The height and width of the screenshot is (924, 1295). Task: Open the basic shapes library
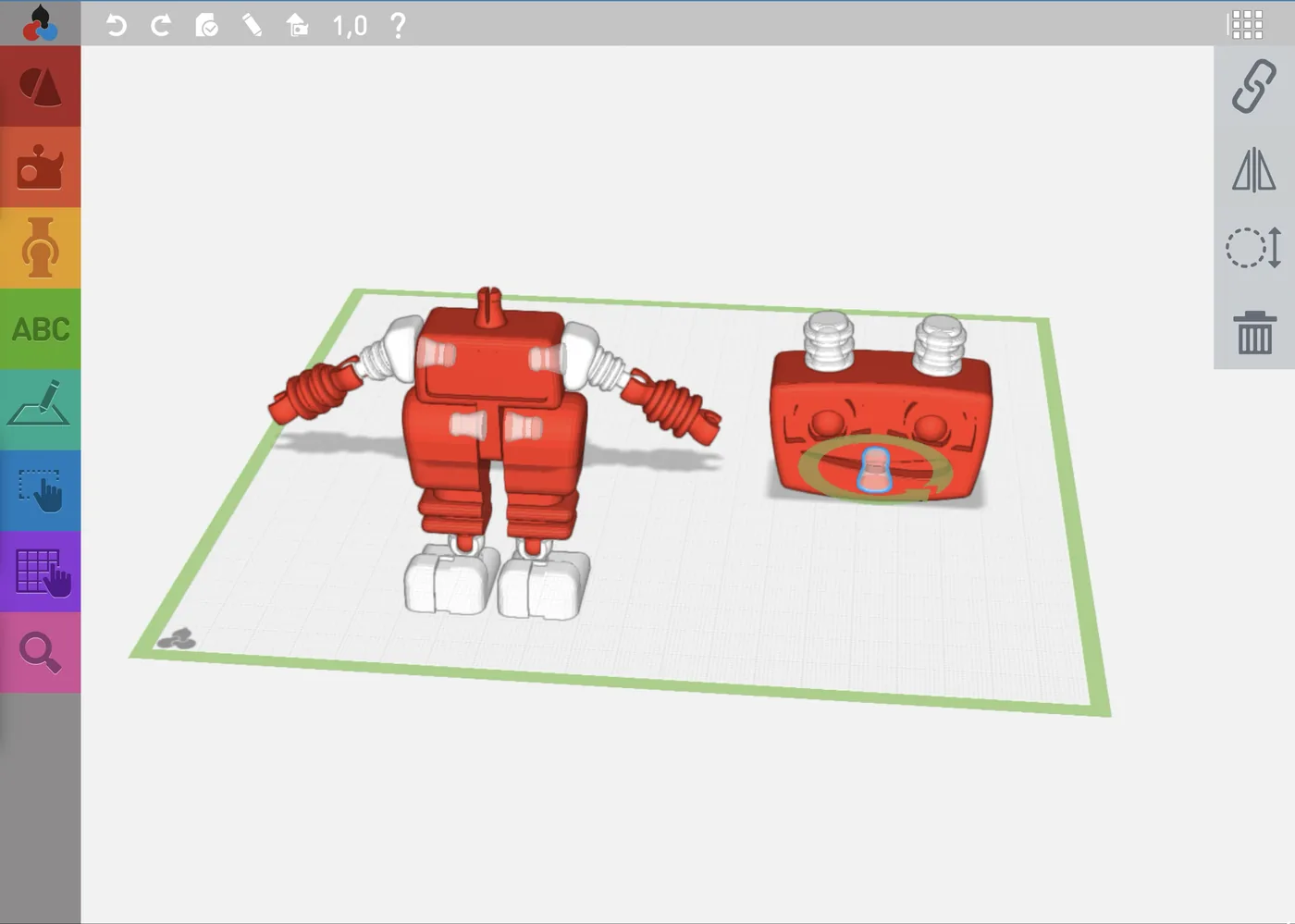tap(40, 87)
